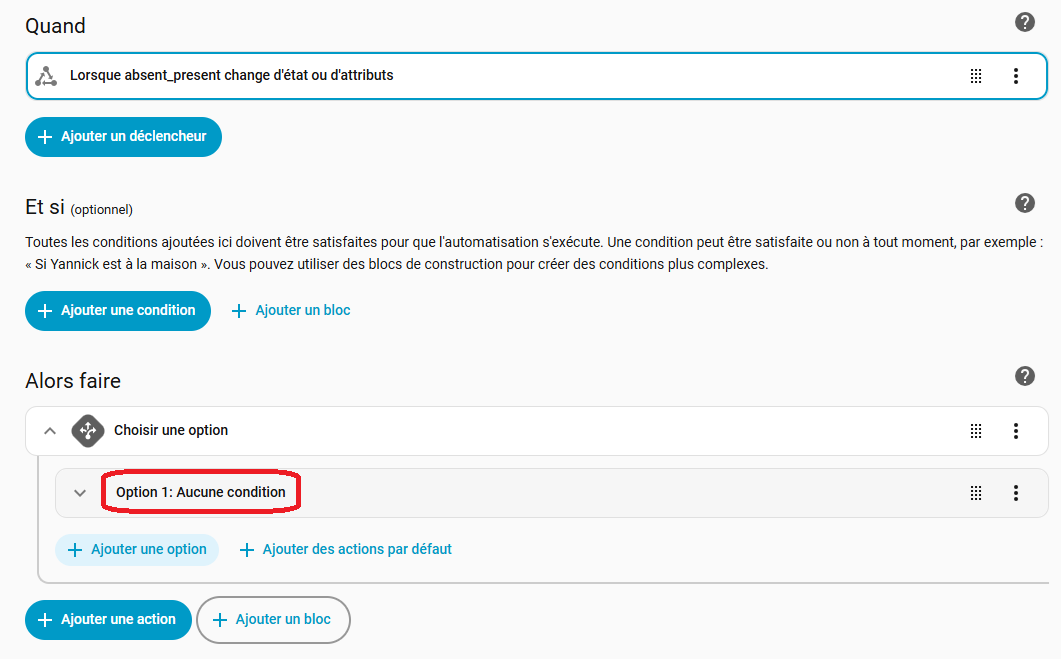1061x659 pixels.
Task: Collapse the Choisir une option action
Action: 50,431
